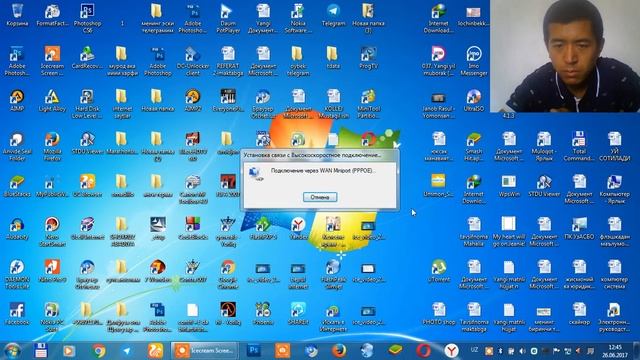Open BlueStacks from the taskbar
The height and width of the screenshot is (360, 640).
(395, 351)
